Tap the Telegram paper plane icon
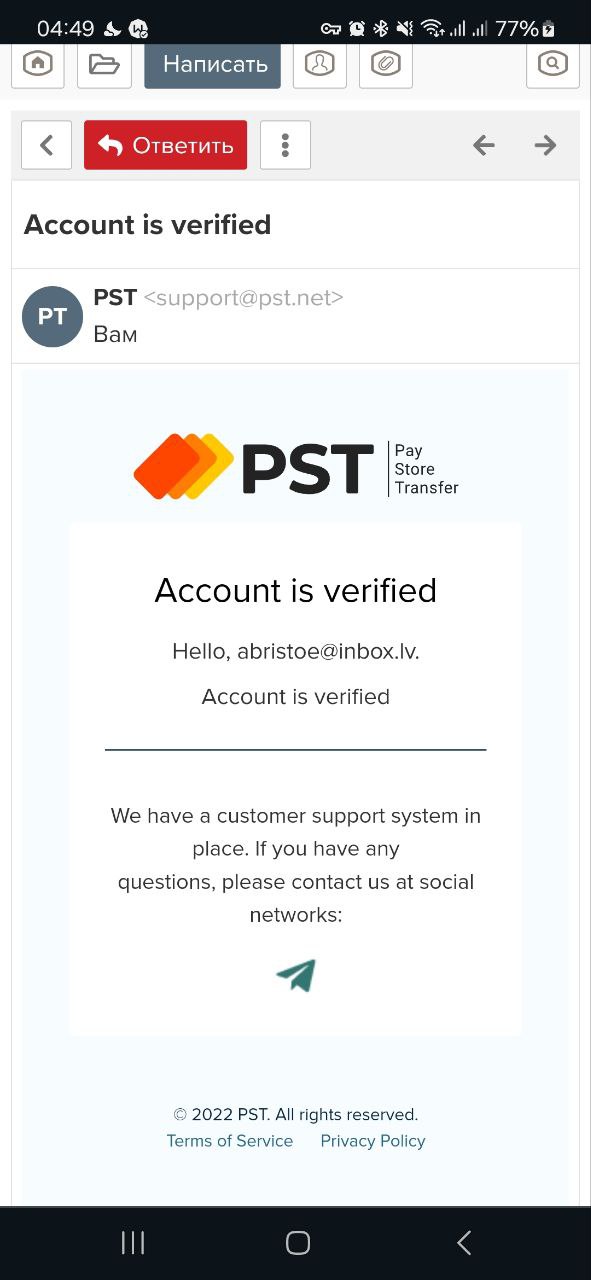The width and height of the screenshot is (591, 1280). coord(296,975)
